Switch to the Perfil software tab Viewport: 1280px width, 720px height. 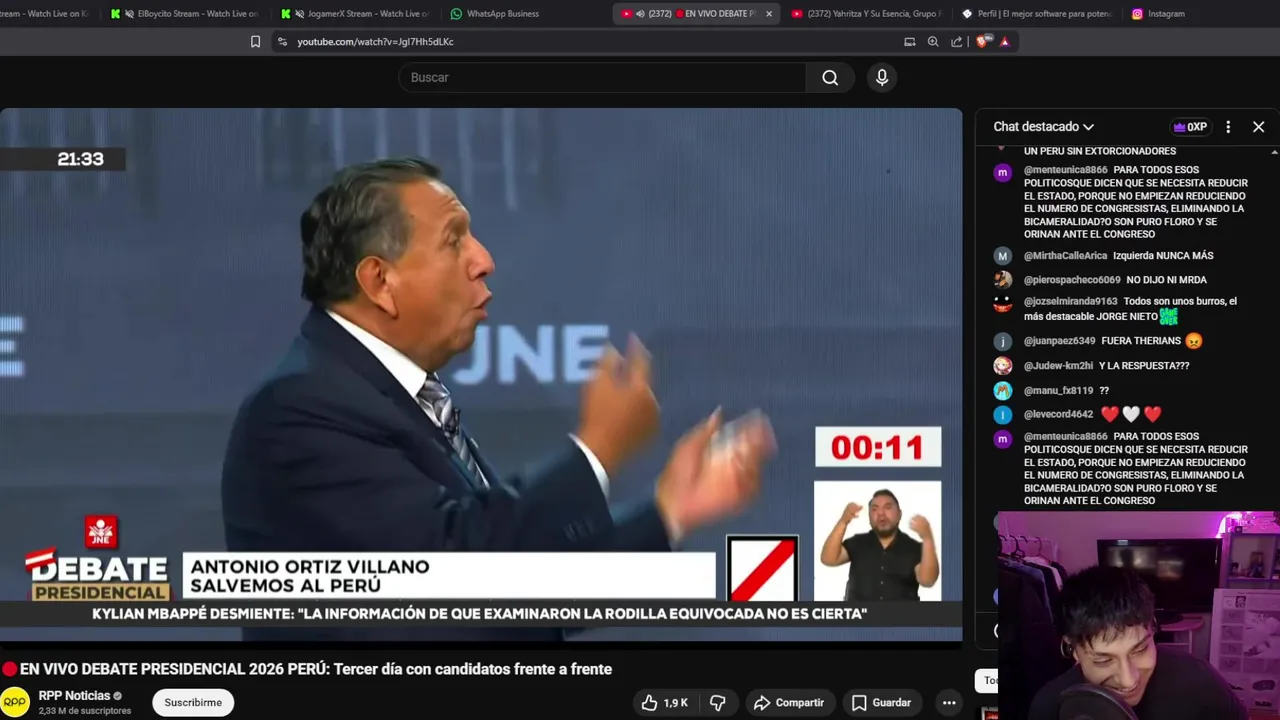[1038, 14]
